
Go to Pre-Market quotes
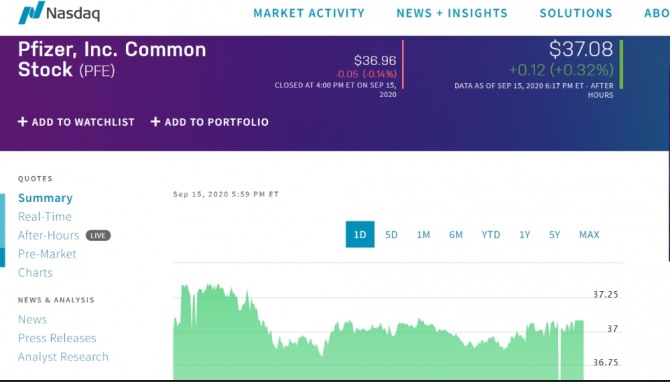pyautogui.click(x=47, y=254)
